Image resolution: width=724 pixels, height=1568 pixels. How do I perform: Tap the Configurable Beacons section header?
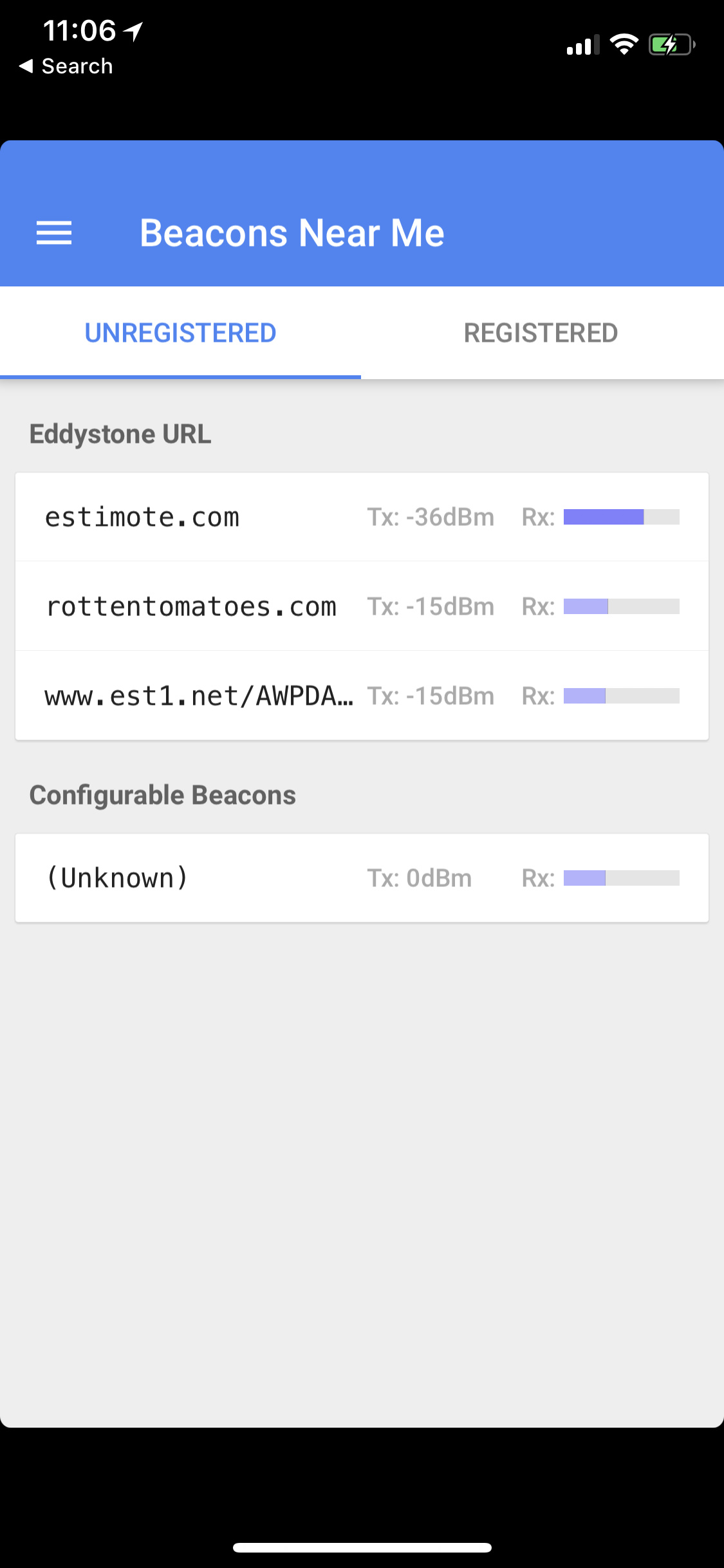point(163,795)
